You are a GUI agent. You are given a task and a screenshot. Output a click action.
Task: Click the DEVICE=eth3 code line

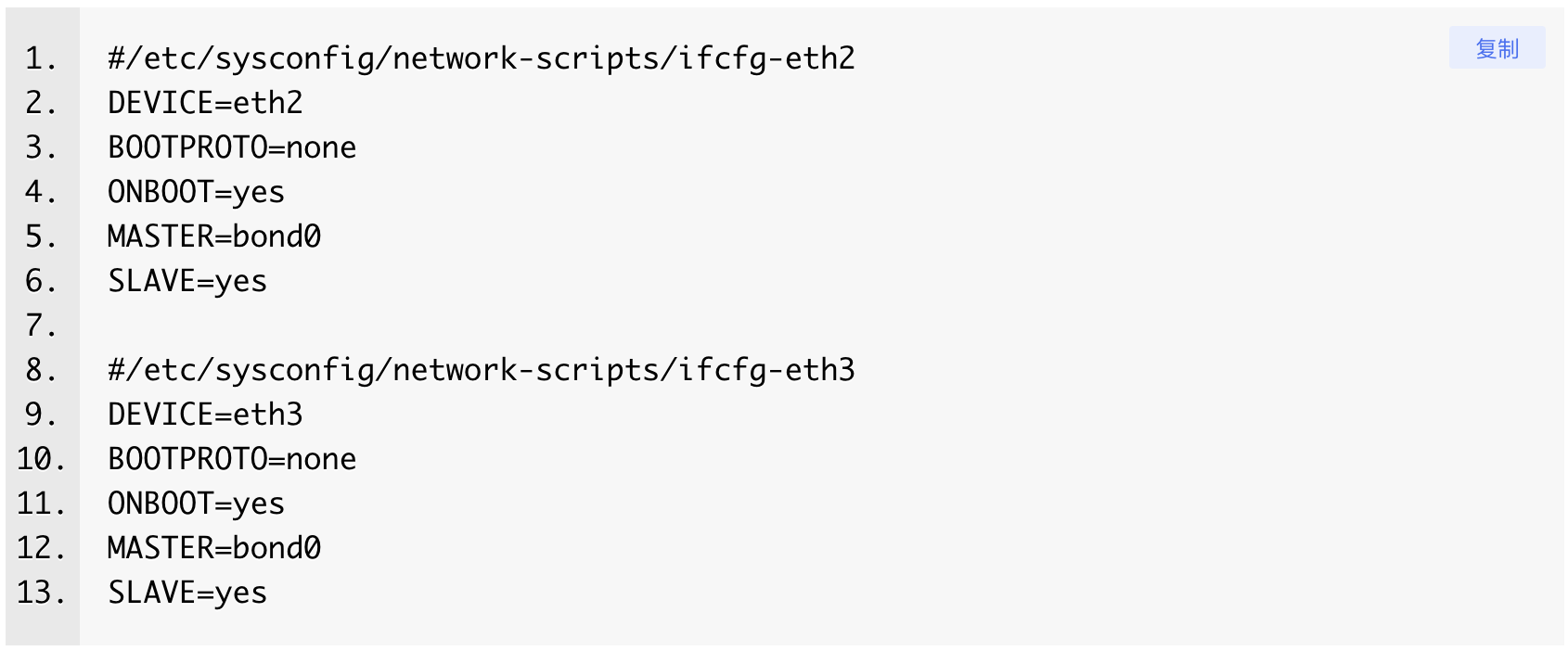tap(205, 415)
